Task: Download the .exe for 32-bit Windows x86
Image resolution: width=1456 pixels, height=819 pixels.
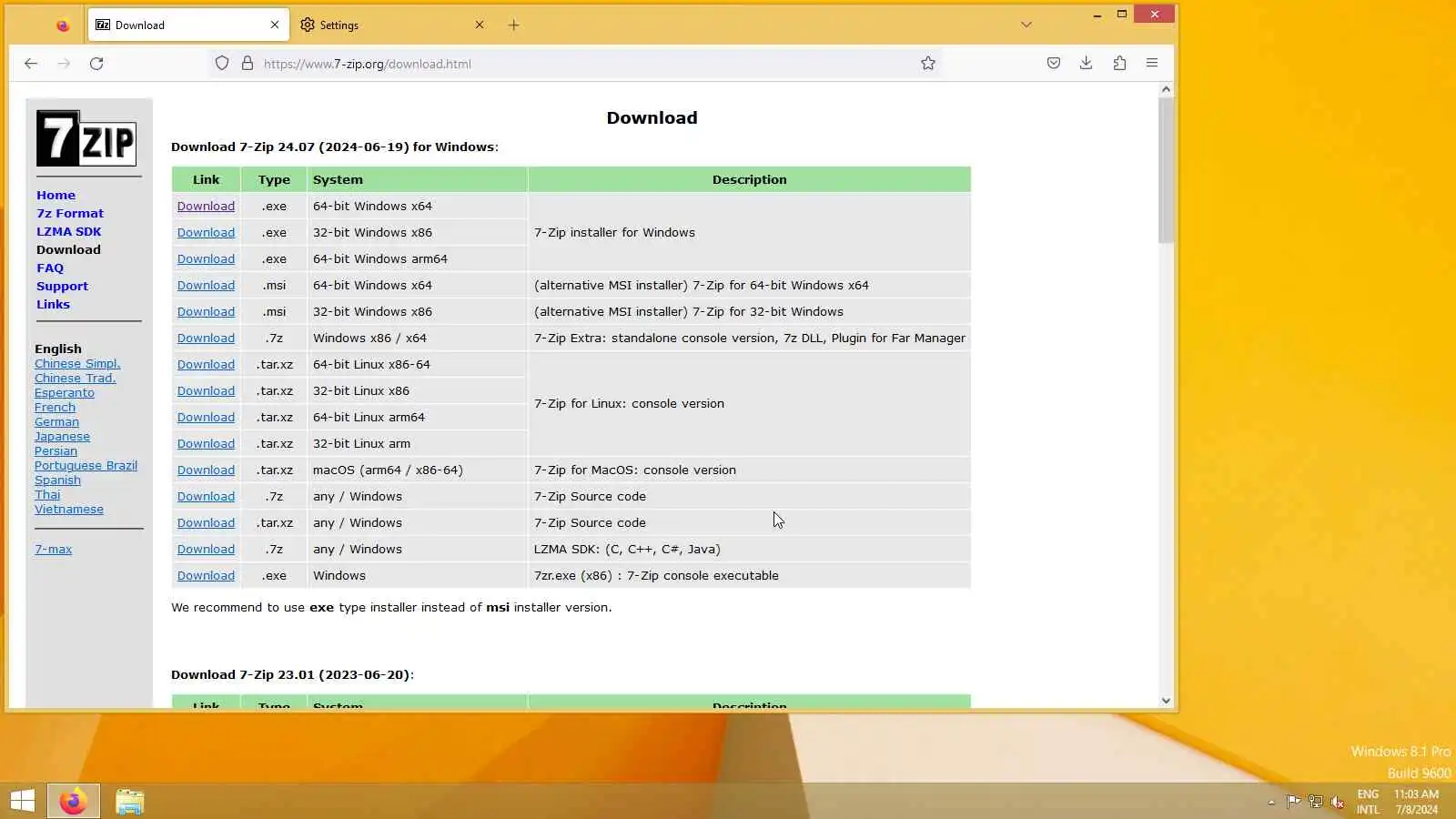Action: coord(206,233)
